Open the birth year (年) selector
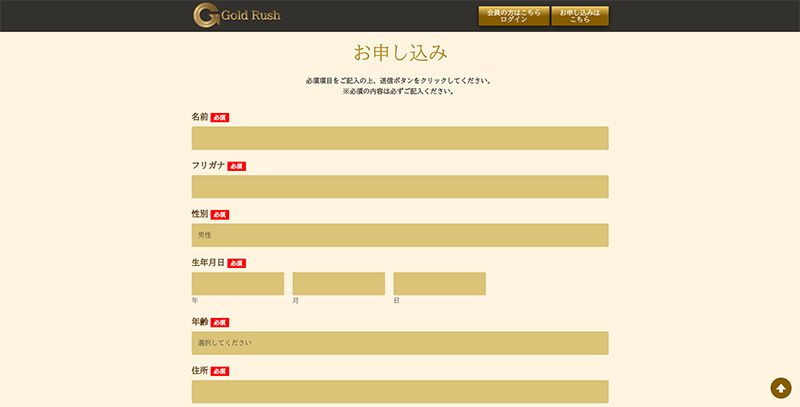 [238, 284]
